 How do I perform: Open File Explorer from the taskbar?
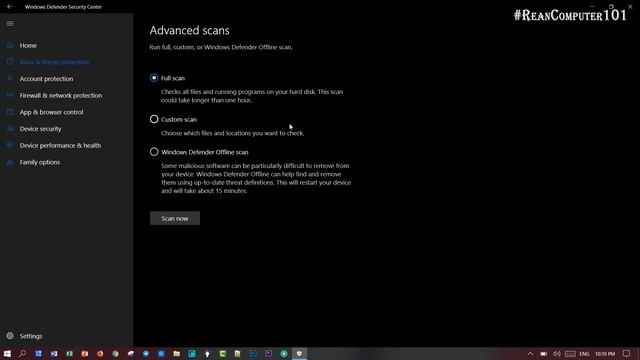(176, 353)
